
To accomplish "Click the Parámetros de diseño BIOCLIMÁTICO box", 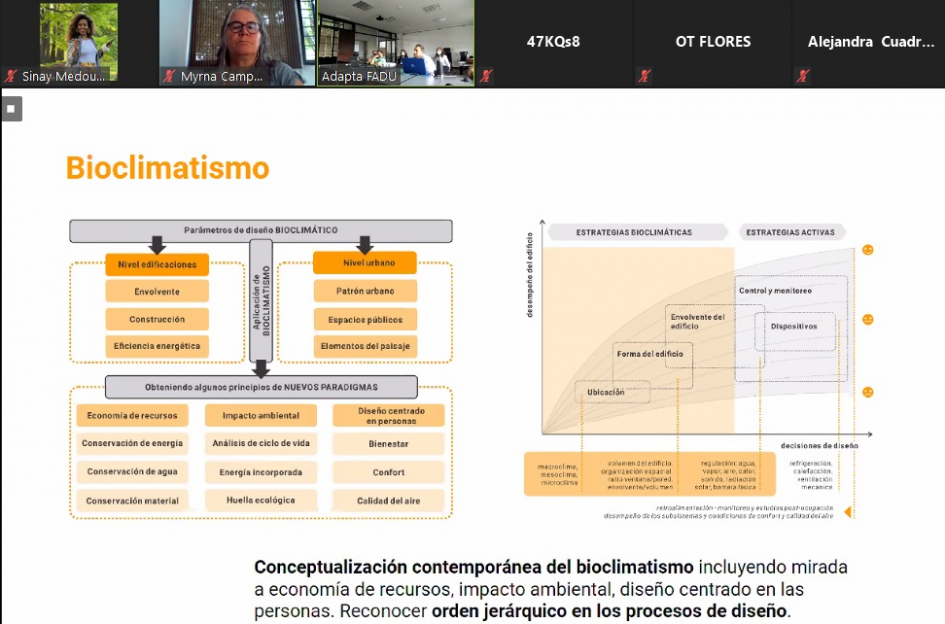I will click(x=260, y=231).
